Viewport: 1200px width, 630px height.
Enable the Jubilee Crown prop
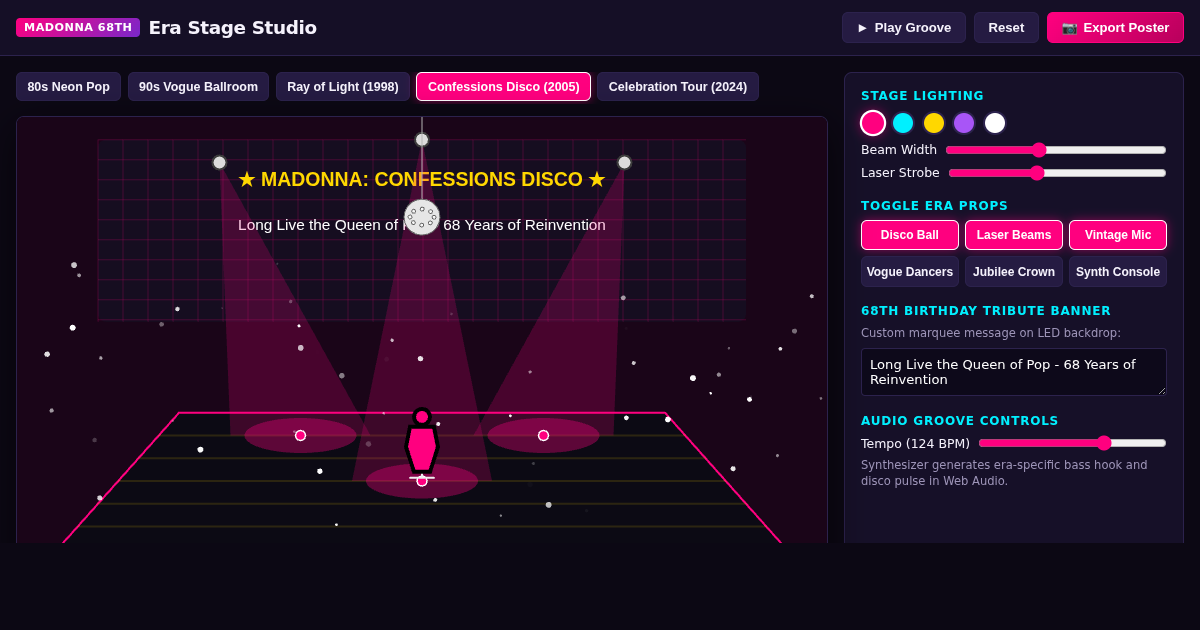(x=1014, y=272)
